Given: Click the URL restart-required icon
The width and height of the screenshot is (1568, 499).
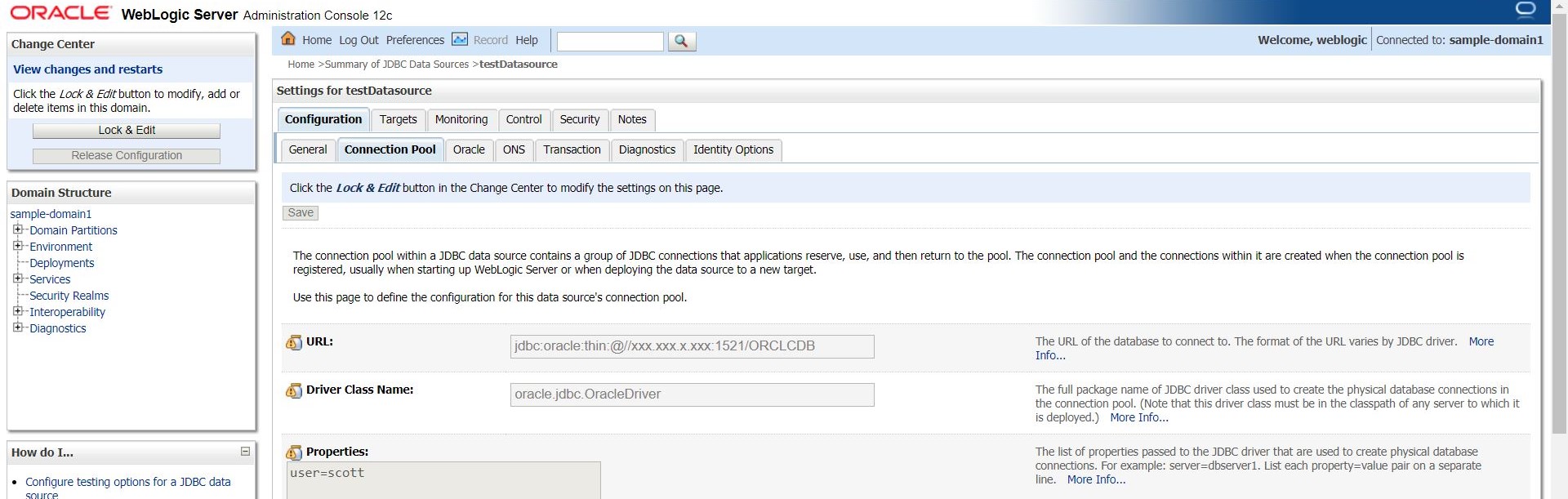Looking at the screenshot, I should point(294,343).
